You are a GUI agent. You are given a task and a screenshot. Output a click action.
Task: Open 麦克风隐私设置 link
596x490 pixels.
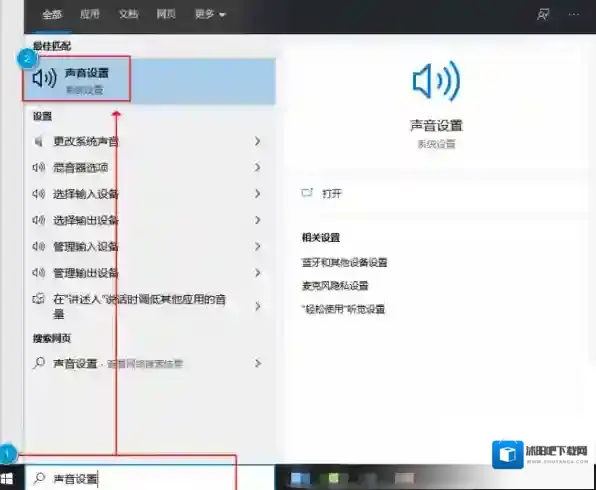click(x=335, y=285)
